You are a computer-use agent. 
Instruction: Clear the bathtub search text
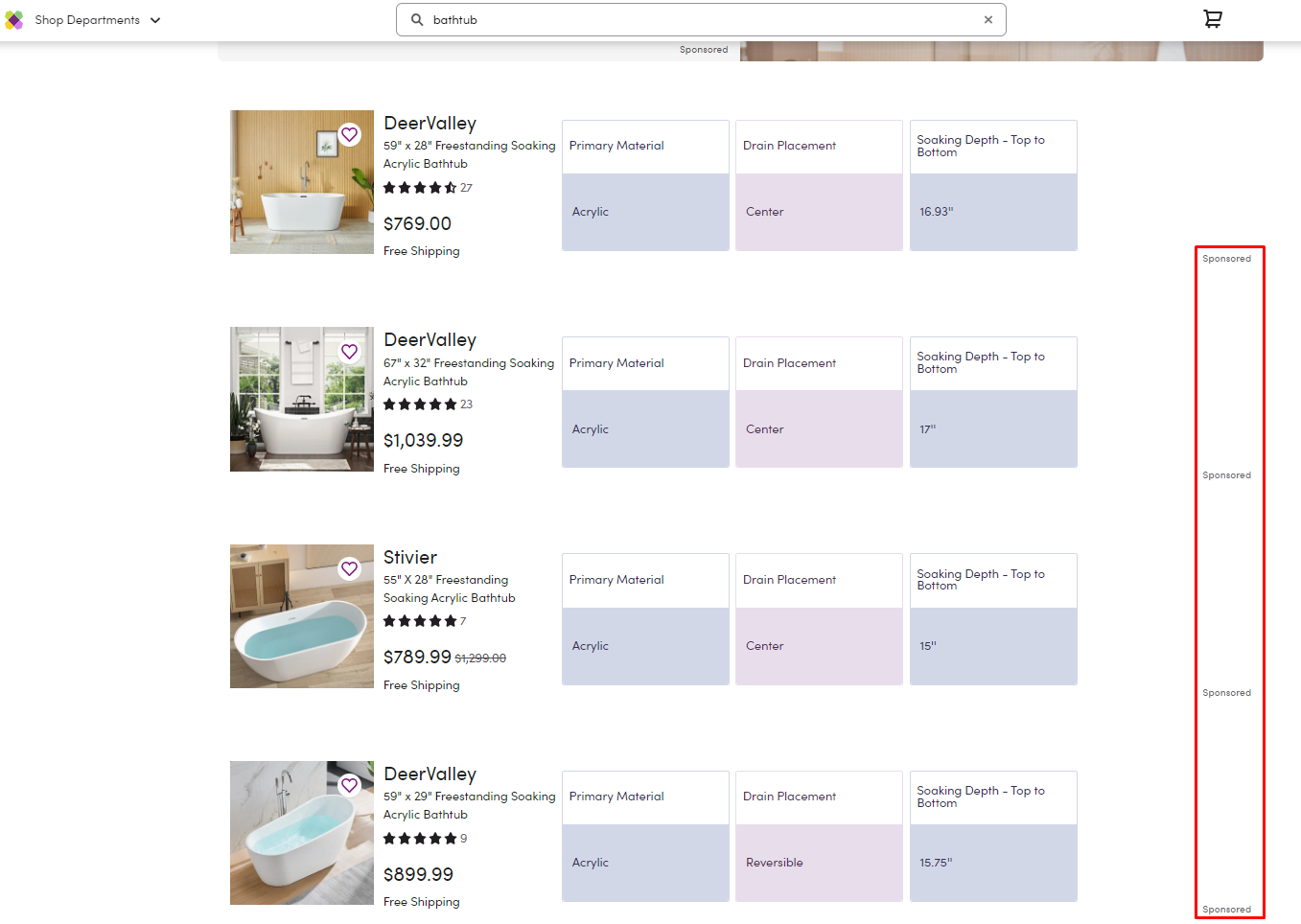click(x=988, y=19)
